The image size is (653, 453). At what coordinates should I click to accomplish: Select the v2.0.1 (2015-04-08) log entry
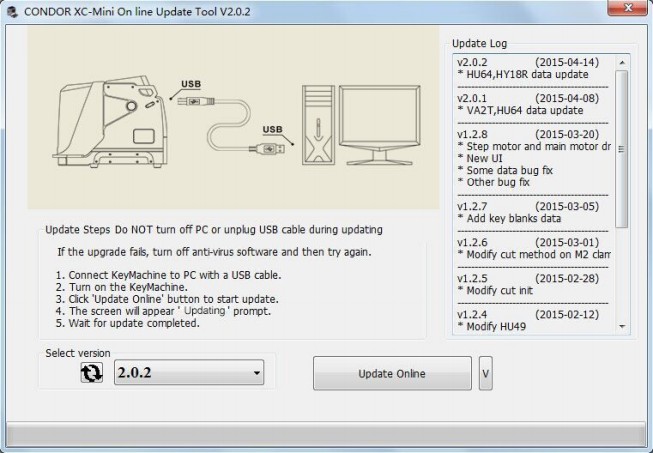(x=528, y=99)
